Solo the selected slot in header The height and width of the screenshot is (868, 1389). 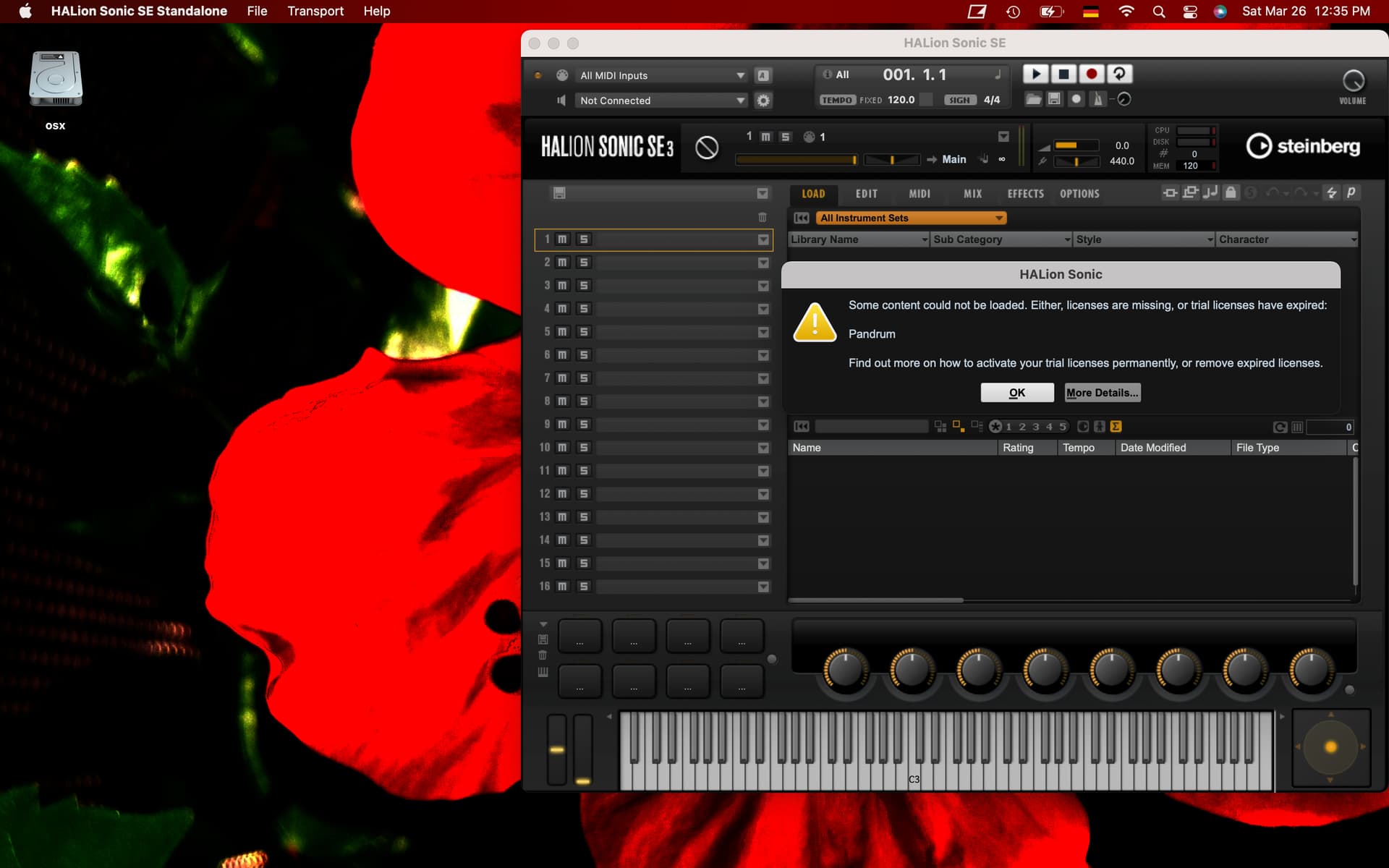pos(786,137)
